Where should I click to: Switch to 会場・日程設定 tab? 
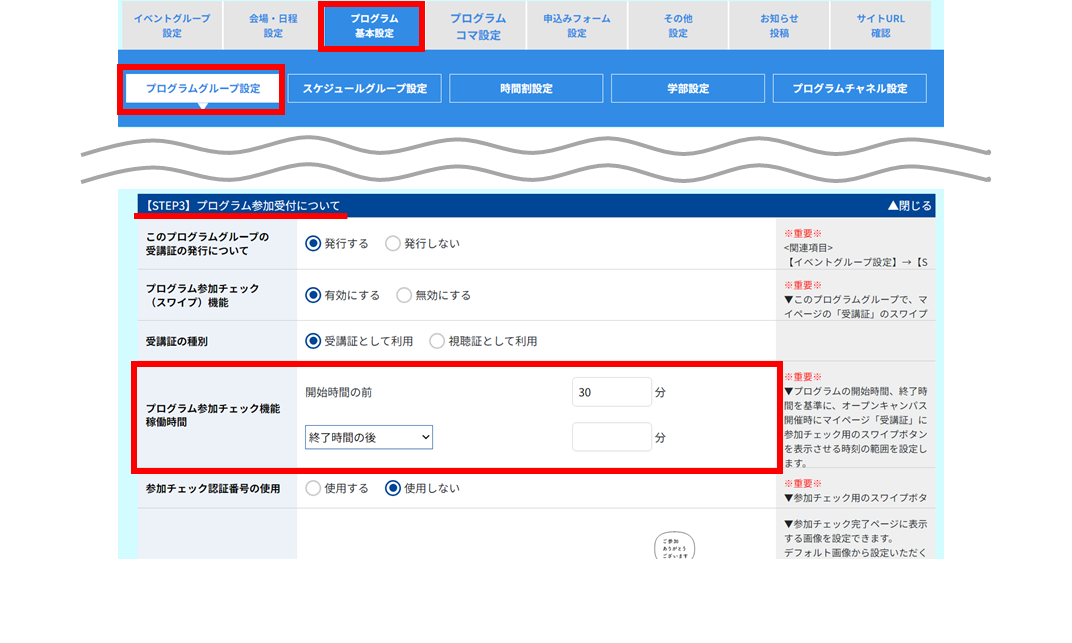273,25
